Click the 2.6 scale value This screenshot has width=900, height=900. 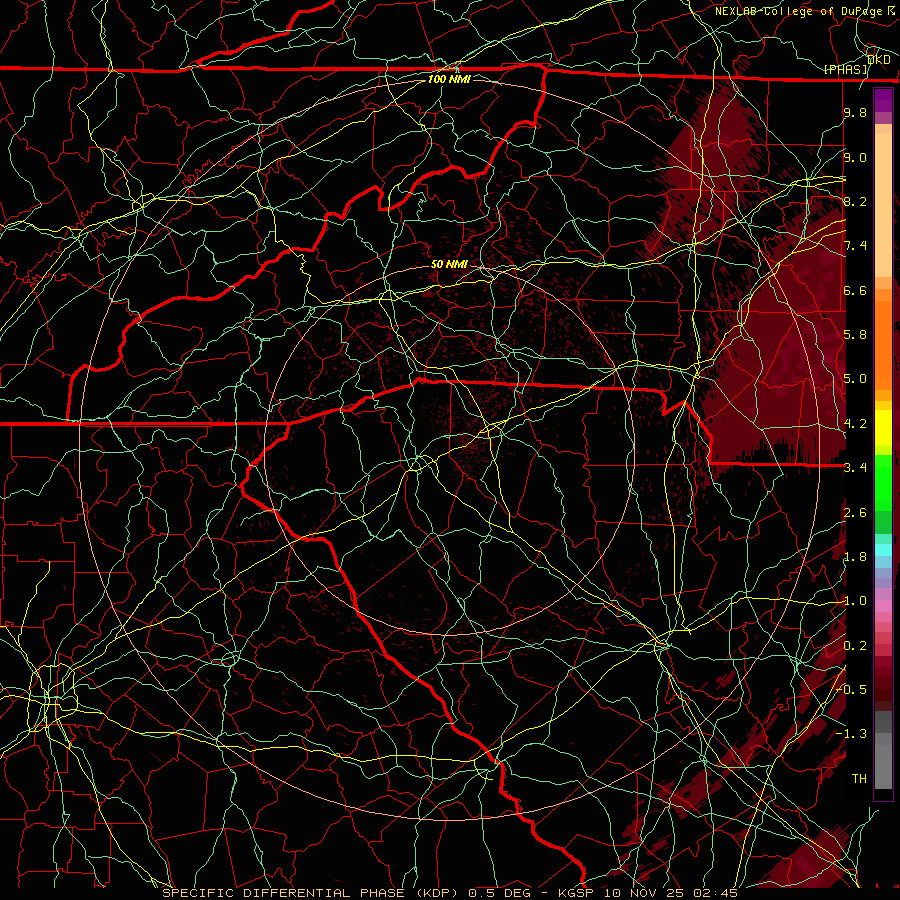coord(855,513)
